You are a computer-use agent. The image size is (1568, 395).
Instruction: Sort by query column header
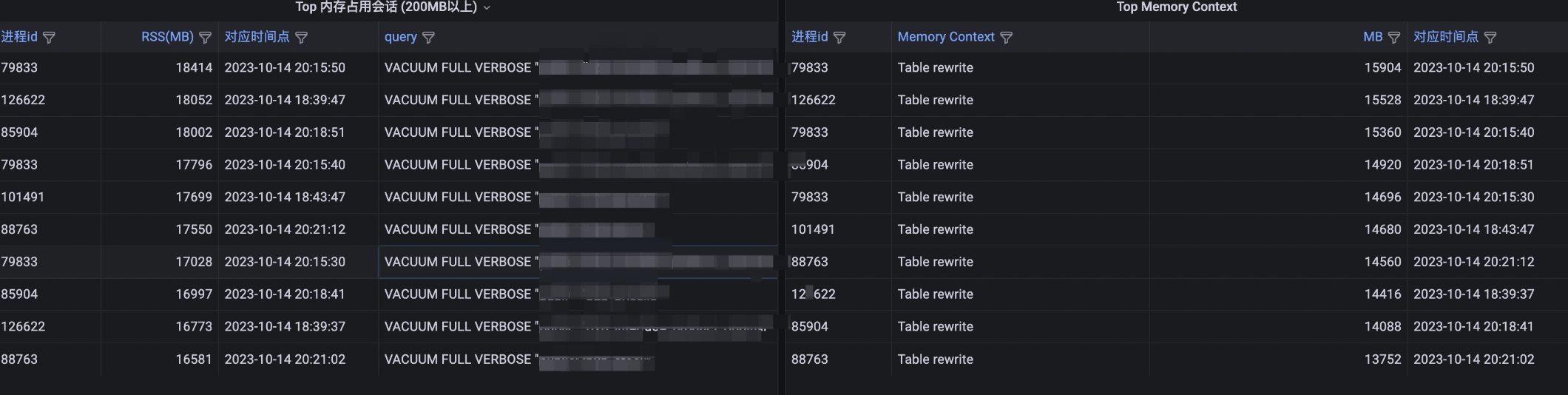[400, 37]
